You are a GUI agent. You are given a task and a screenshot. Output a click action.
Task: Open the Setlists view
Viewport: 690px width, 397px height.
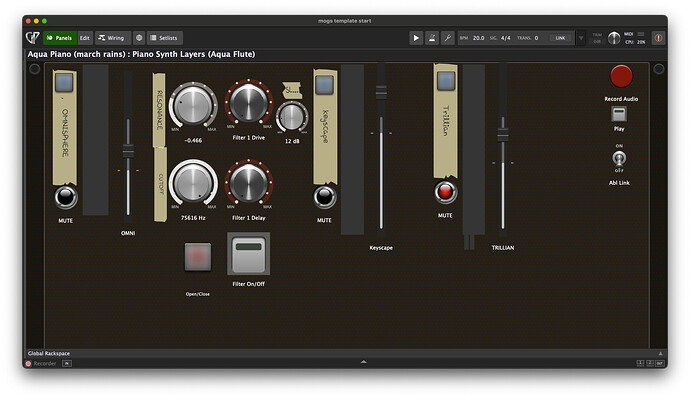[164, 38]
